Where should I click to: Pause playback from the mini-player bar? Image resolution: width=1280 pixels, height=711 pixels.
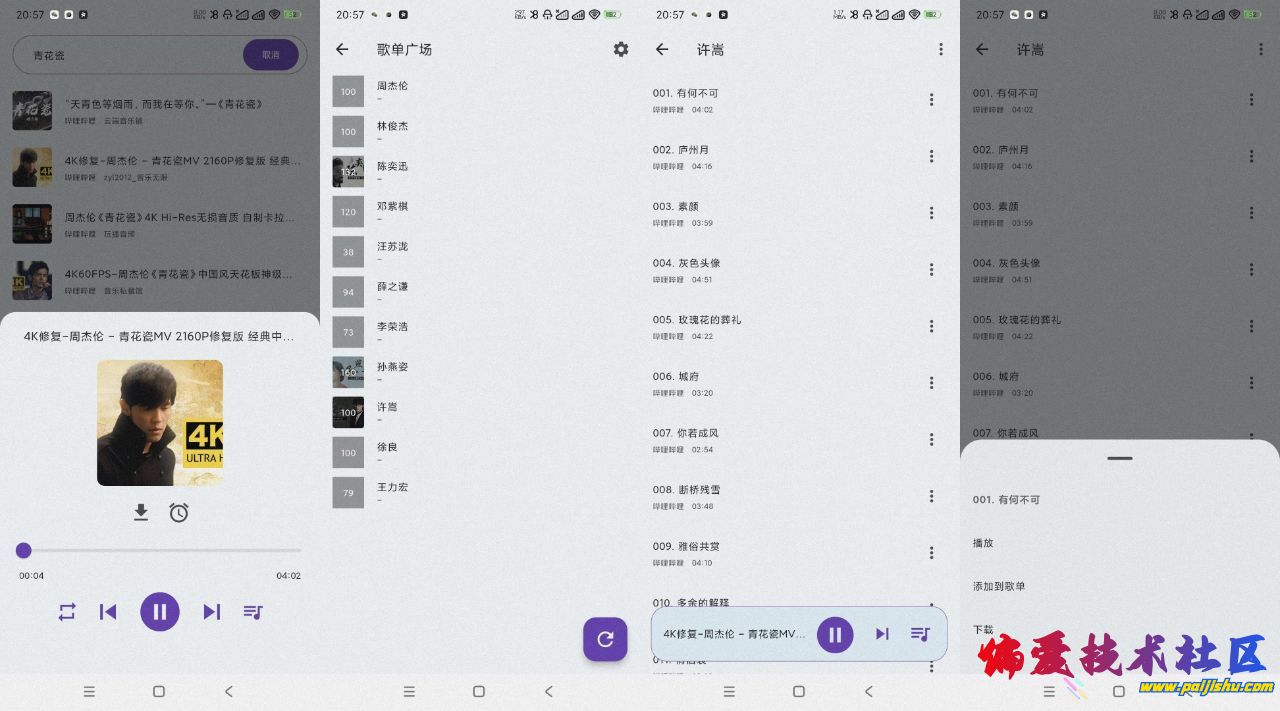[x=835, y=634]
